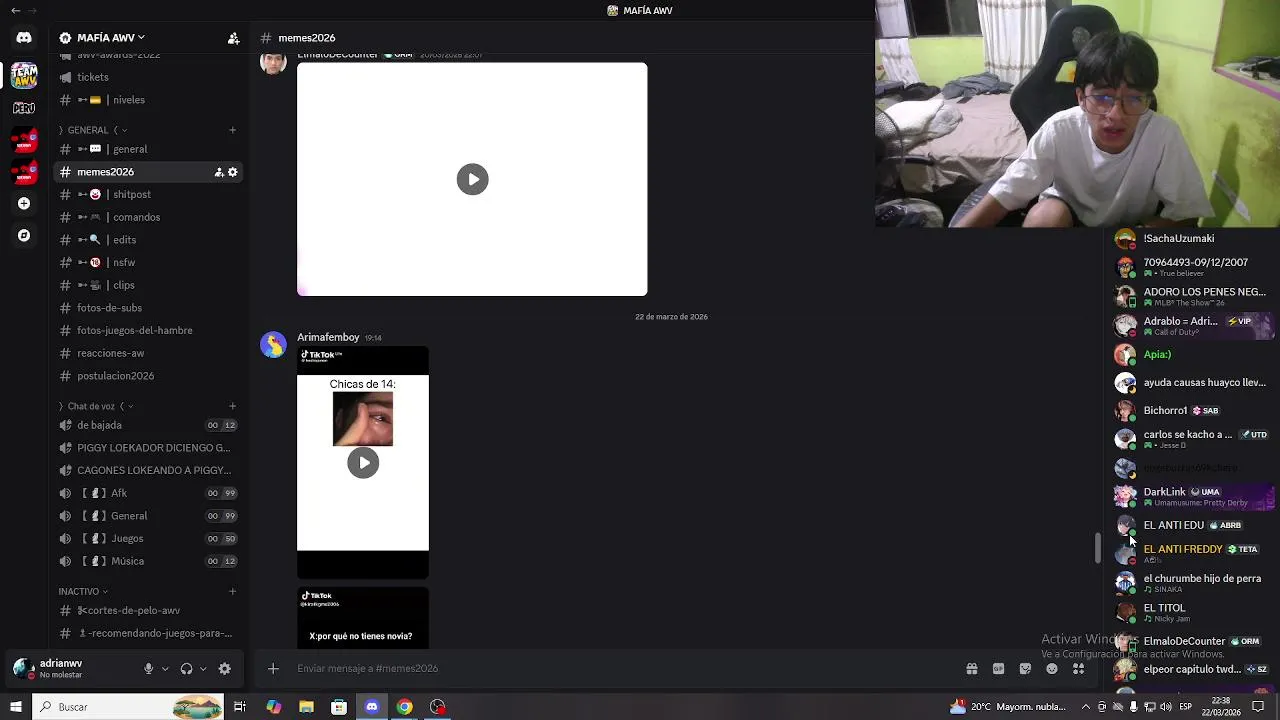
Task: Create channel in INACTIVO category
Action: pyautogui.click(x=232, y=591)
